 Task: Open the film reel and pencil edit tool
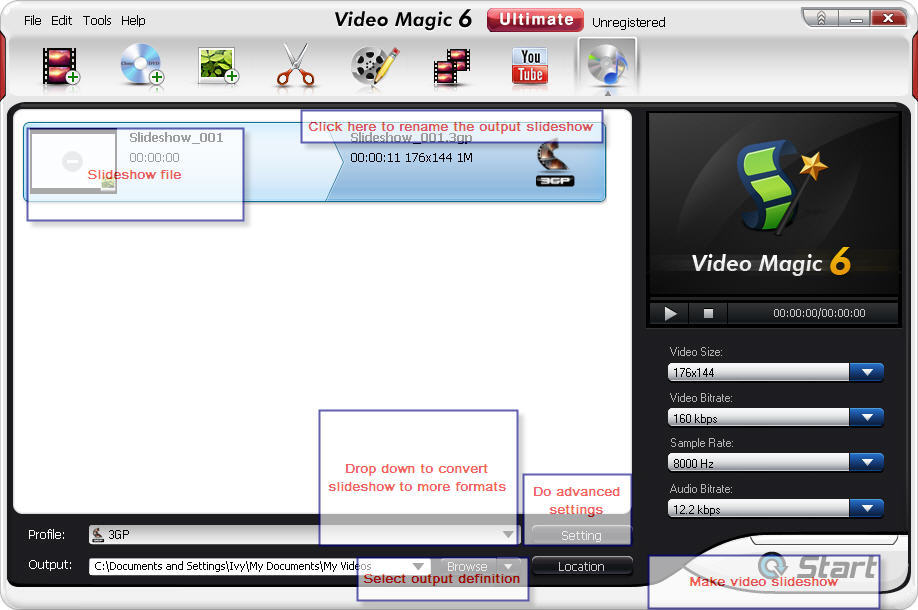375,66
